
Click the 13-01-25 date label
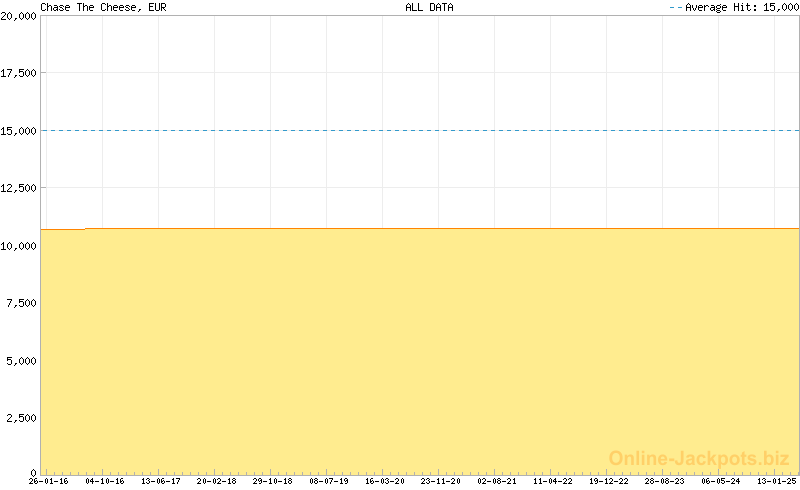(775, 481)
